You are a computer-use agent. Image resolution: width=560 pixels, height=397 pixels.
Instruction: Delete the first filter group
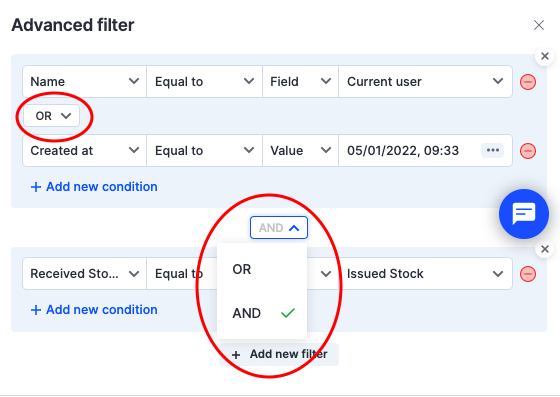click(545, 56)
